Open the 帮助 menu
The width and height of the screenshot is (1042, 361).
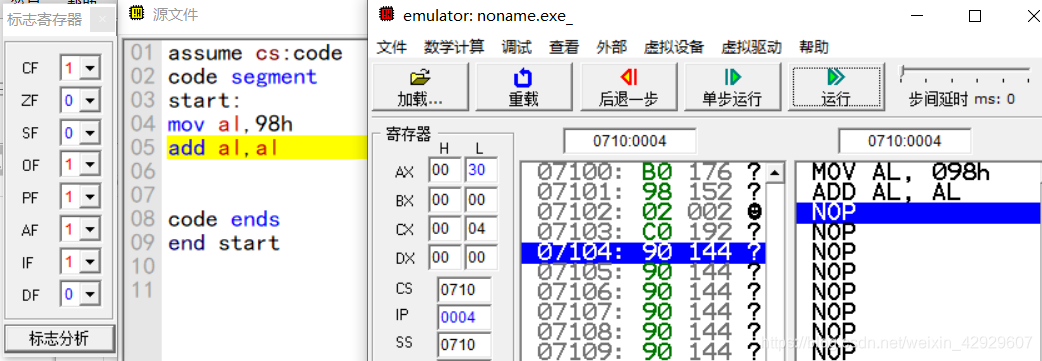[814, 47]
